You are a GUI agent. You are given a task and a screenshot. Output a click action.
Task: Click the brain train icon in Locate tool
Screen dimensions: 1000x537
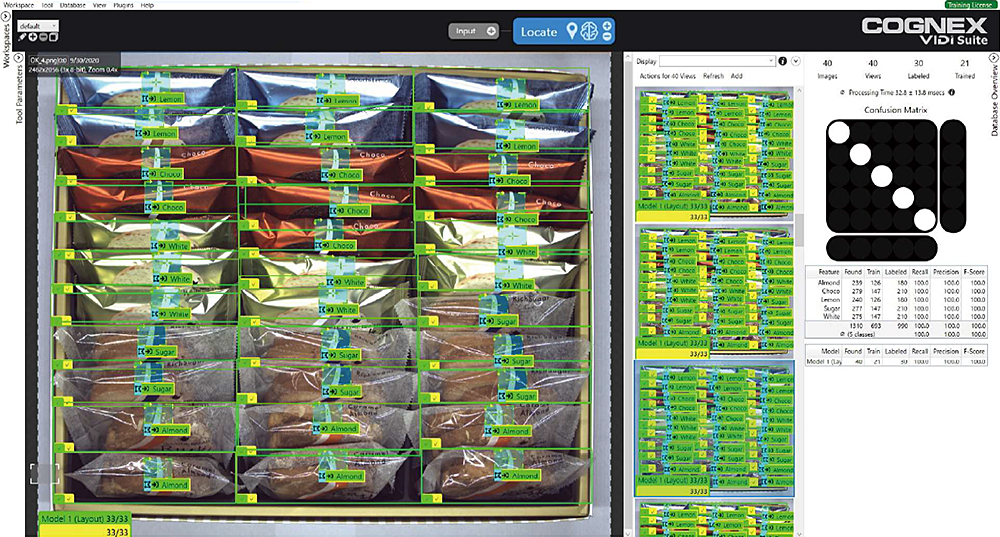[590, 31]
